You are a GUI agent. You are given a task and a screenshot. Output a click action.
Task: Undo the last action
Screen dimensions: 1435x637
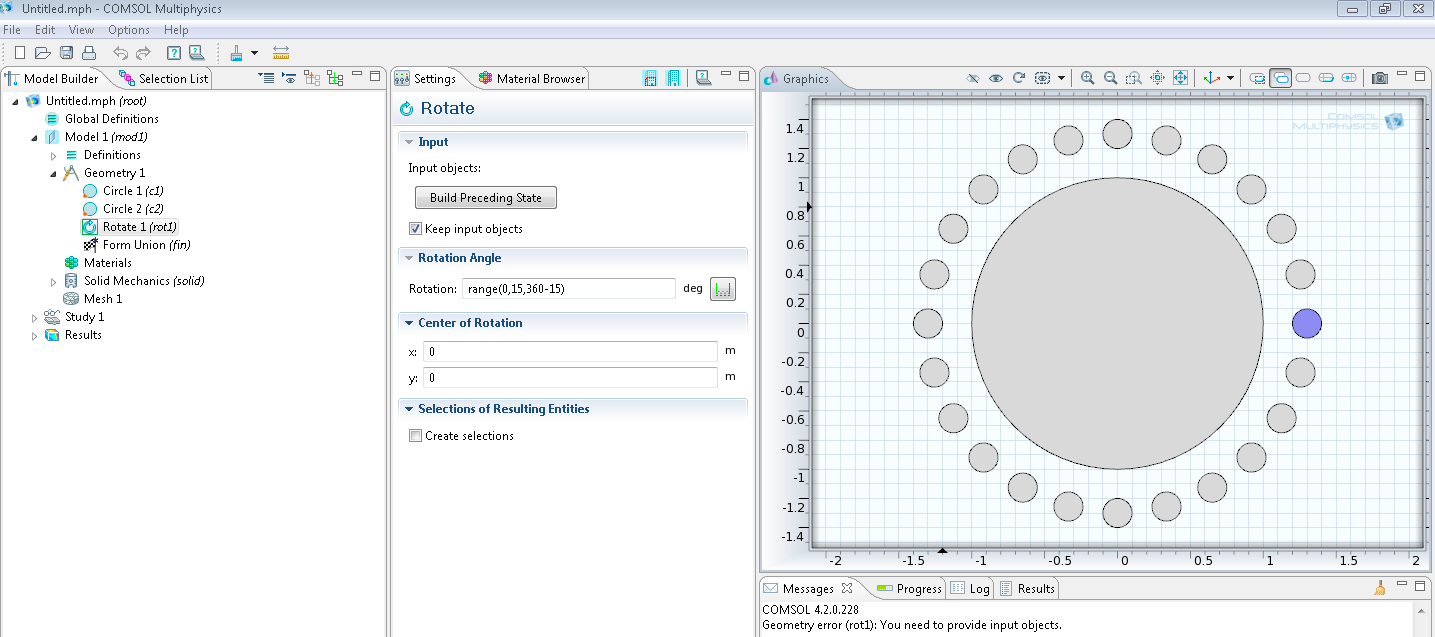(121, 53)
